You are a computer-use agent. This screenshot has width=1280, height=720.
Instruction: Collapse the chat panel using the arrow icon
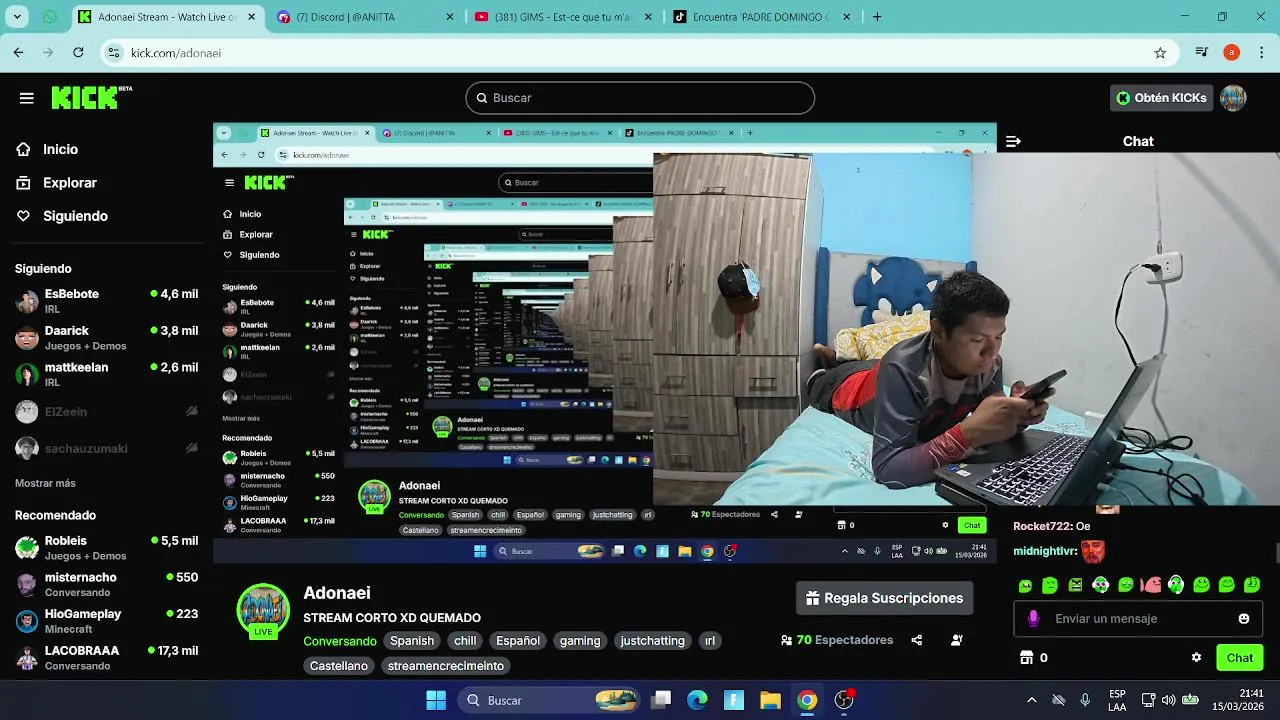click(1013, 141)
